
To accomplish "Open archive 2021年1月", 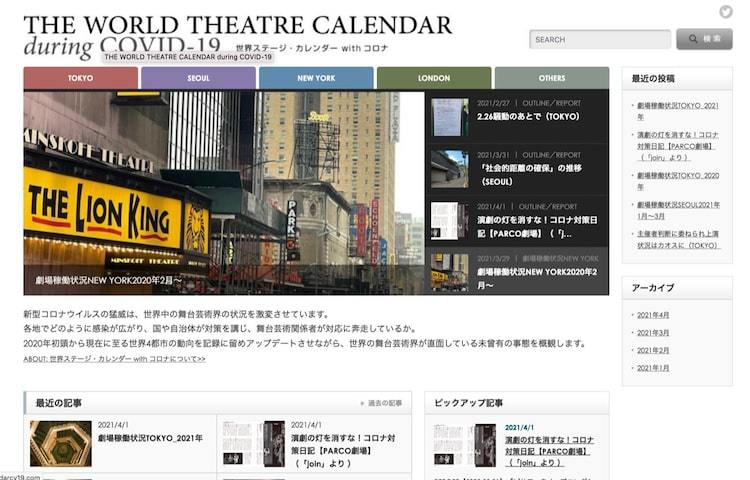I will [653, 368].
